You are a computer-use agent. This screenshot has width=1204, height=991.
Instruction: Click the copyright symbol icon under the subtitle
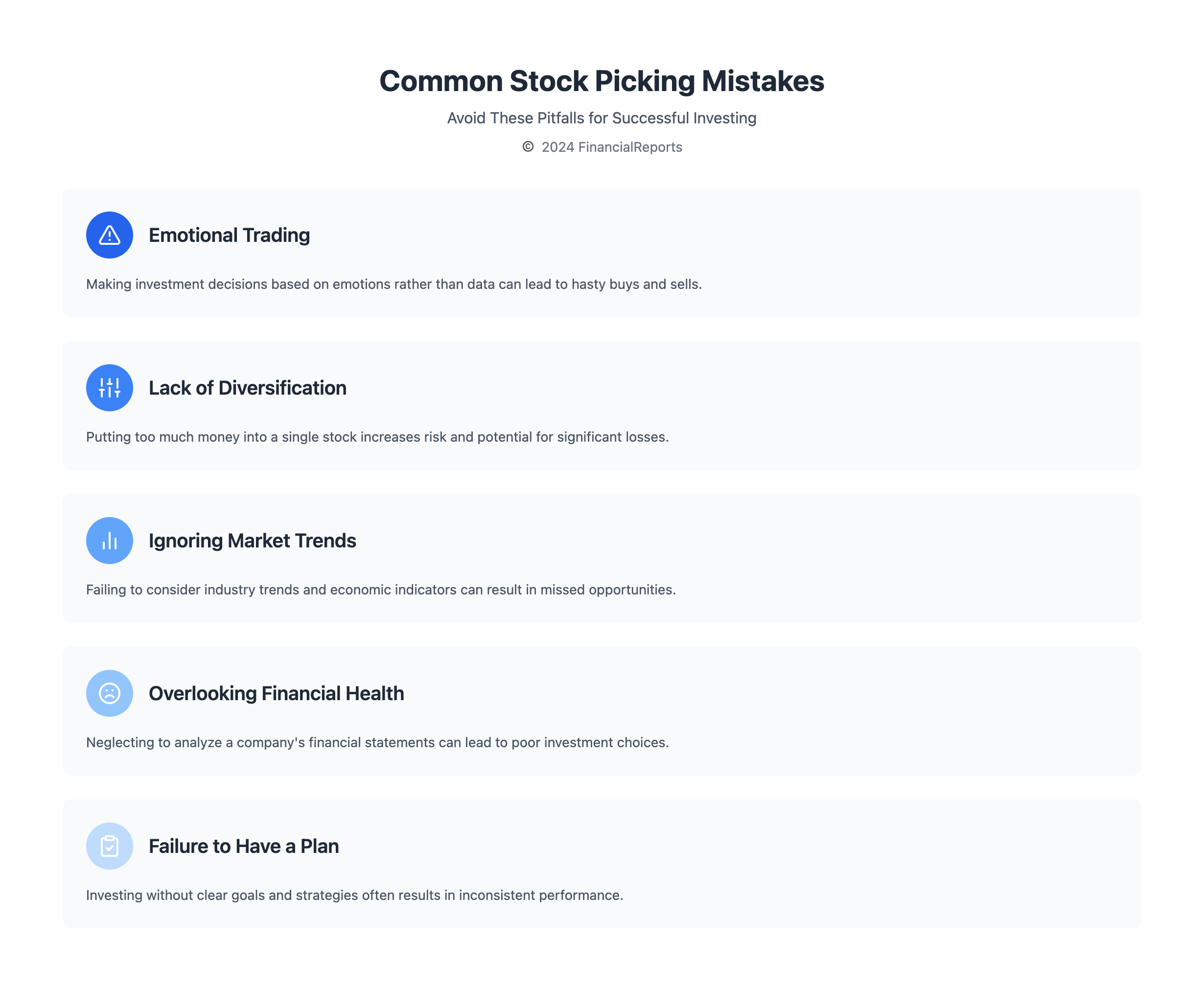click(x=528, y=147)
